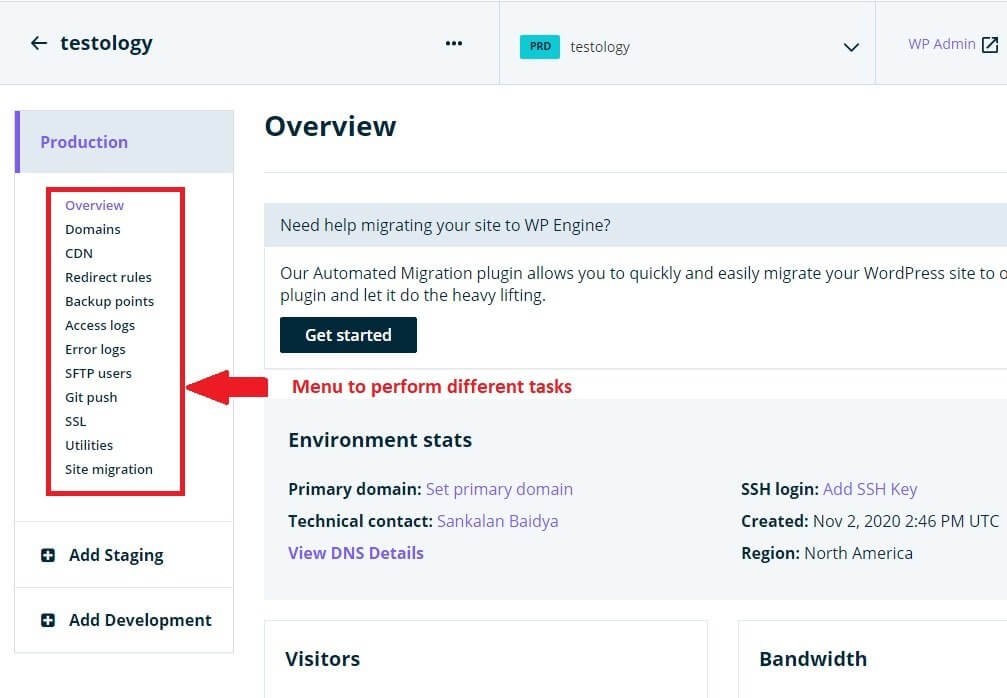Click the Region North America text
The height and width of the screenshot is (698, 1007).
click(827, 553)
